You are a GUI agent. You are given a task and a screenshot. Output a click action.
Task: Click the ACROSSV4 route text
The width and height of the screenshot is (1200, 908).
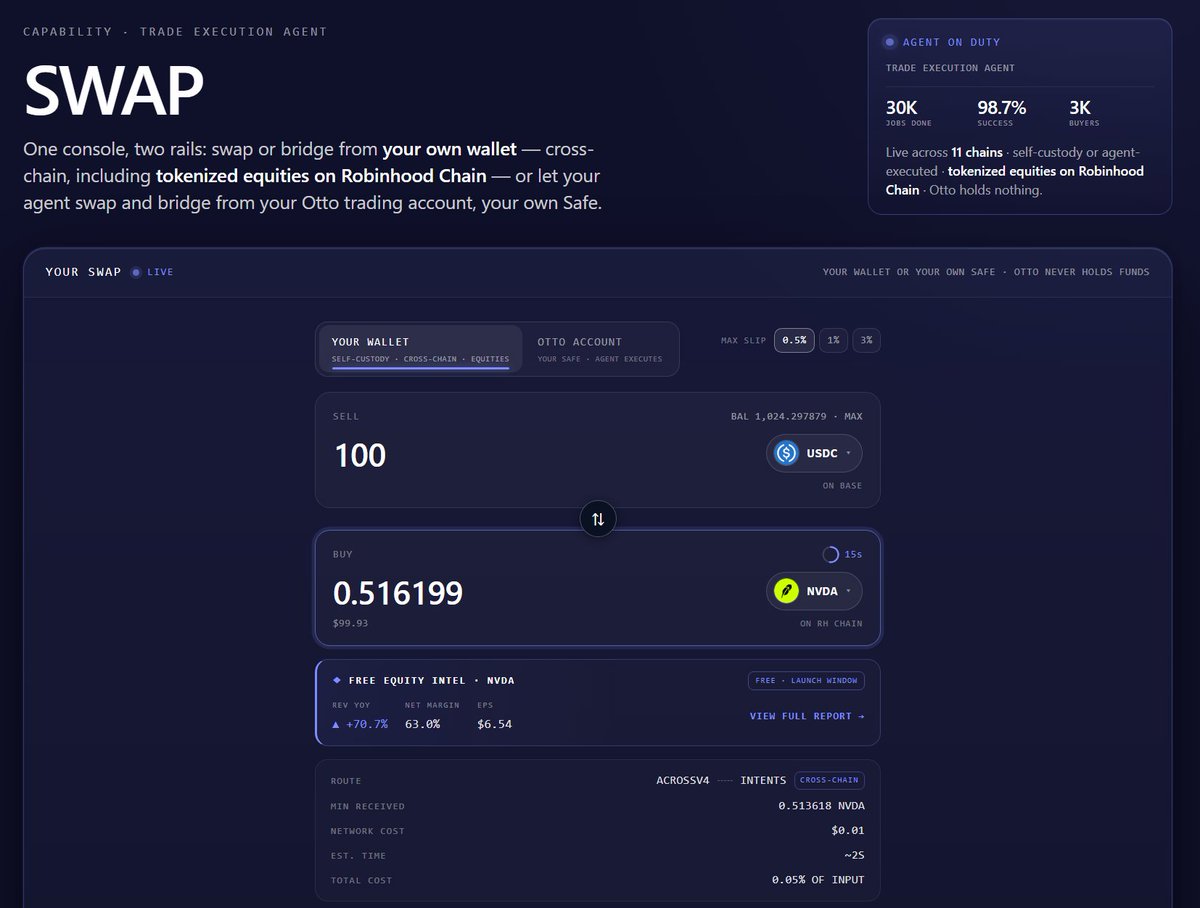[683, 780]
